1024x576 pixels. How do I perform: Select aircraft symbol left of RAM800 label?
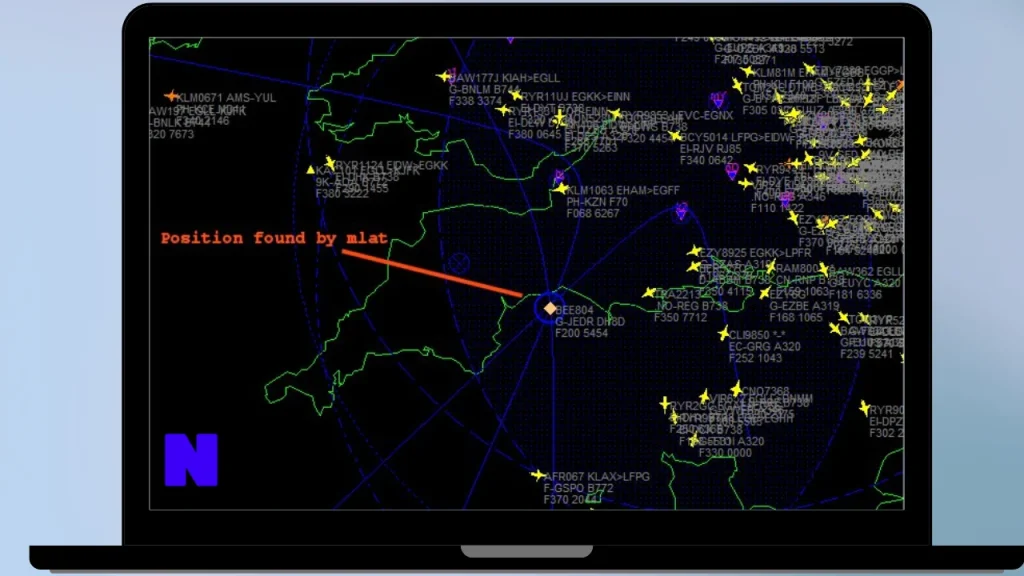771,266
